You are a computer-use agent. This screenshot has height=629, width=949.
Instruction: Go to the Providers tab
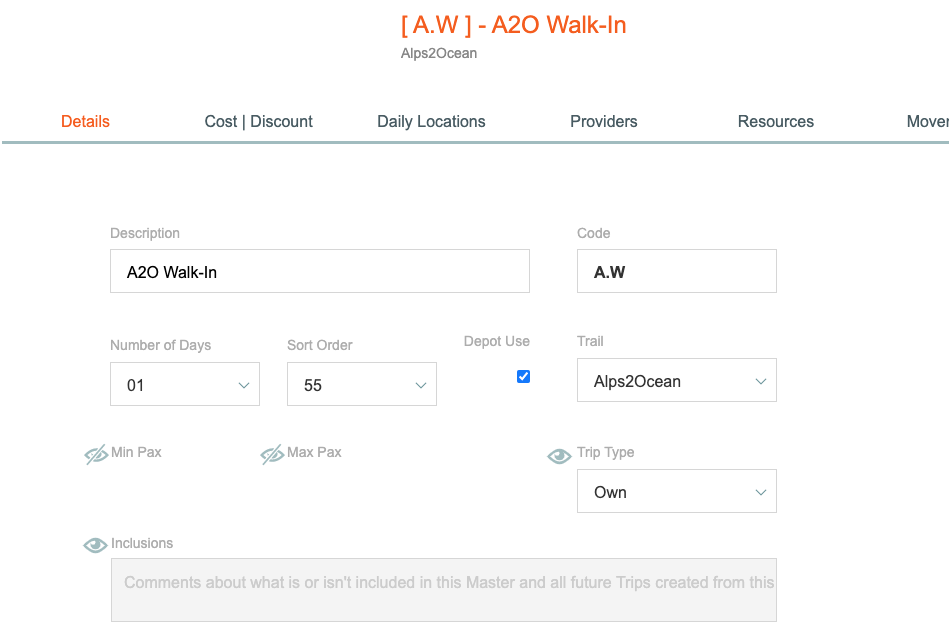pos(603,122)
